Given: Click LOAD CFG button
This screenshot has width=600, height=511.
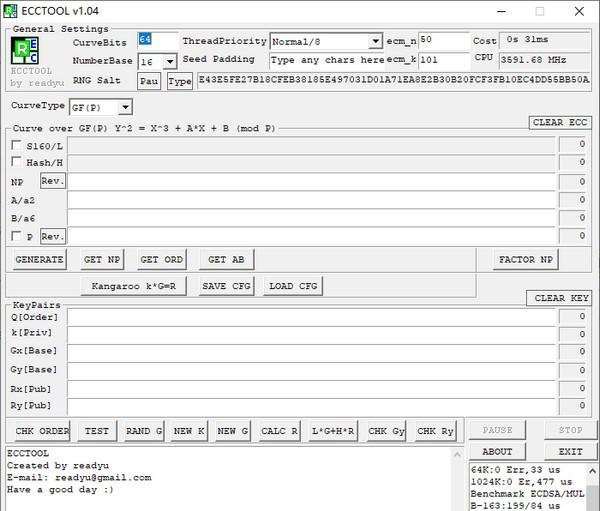Looking at the screenshot, I should click(293, 286).
